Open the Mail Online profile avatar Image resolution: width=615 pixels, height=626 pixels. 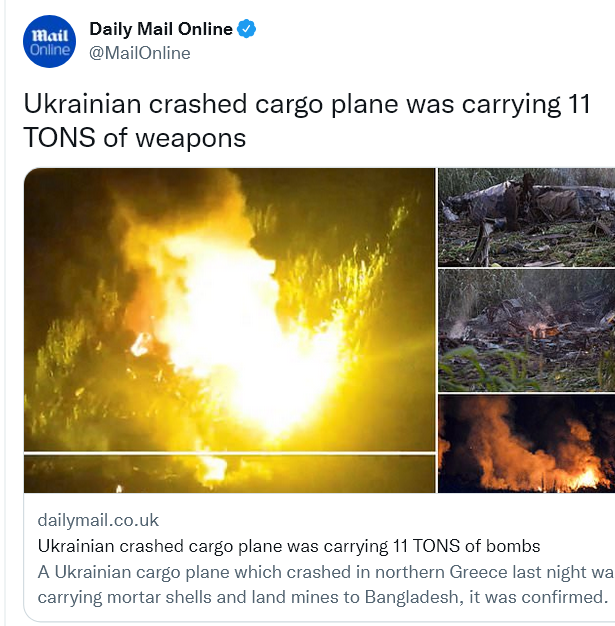pyautogui.click(x=49, y=42)
